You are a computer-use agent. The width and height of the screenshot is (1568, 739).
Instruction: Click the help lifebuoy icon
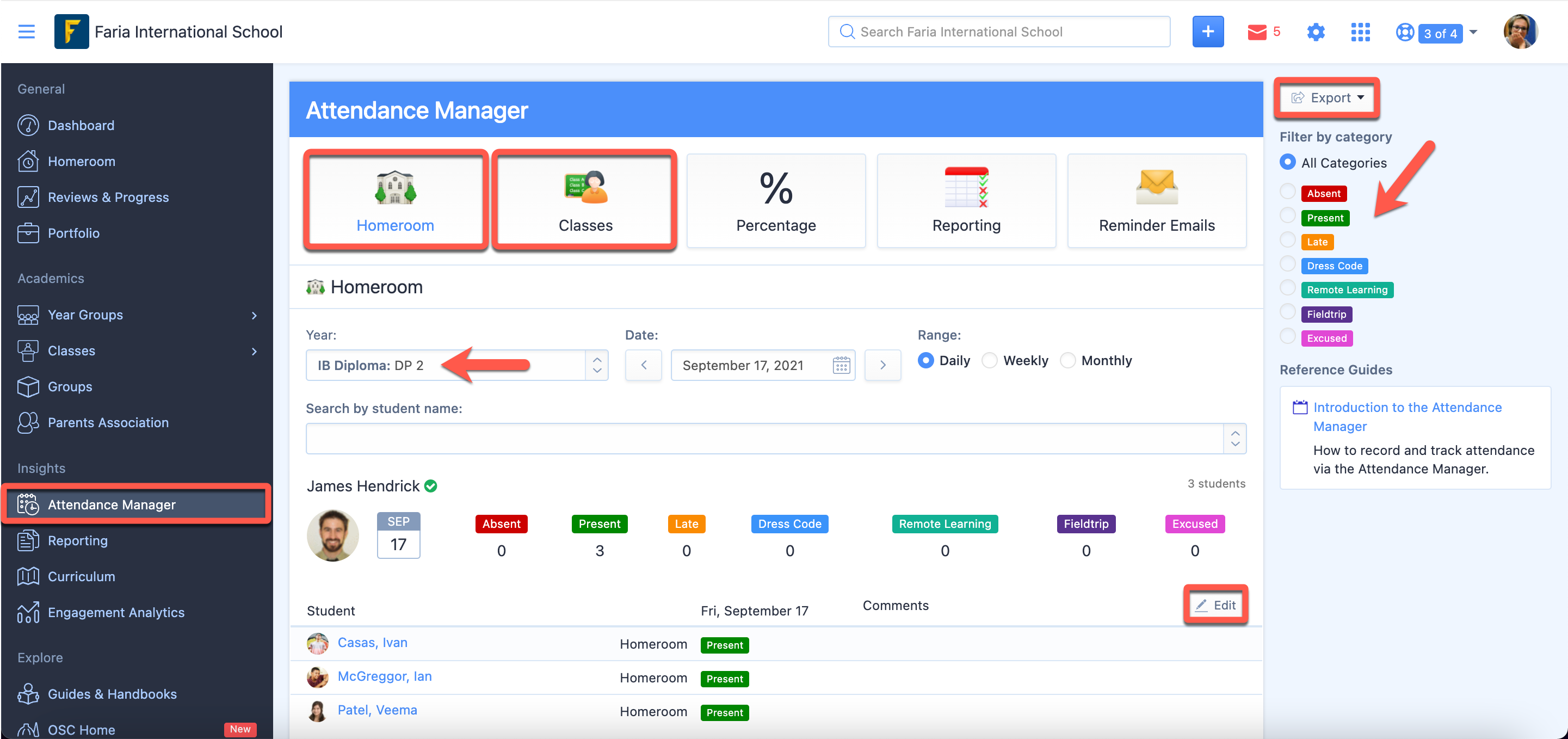tap(1404, 32)
